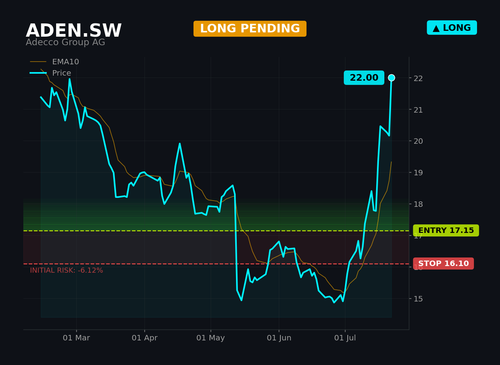Click the 01 Apr axis label
Screen dimensions: 500x365
[144, 338]
